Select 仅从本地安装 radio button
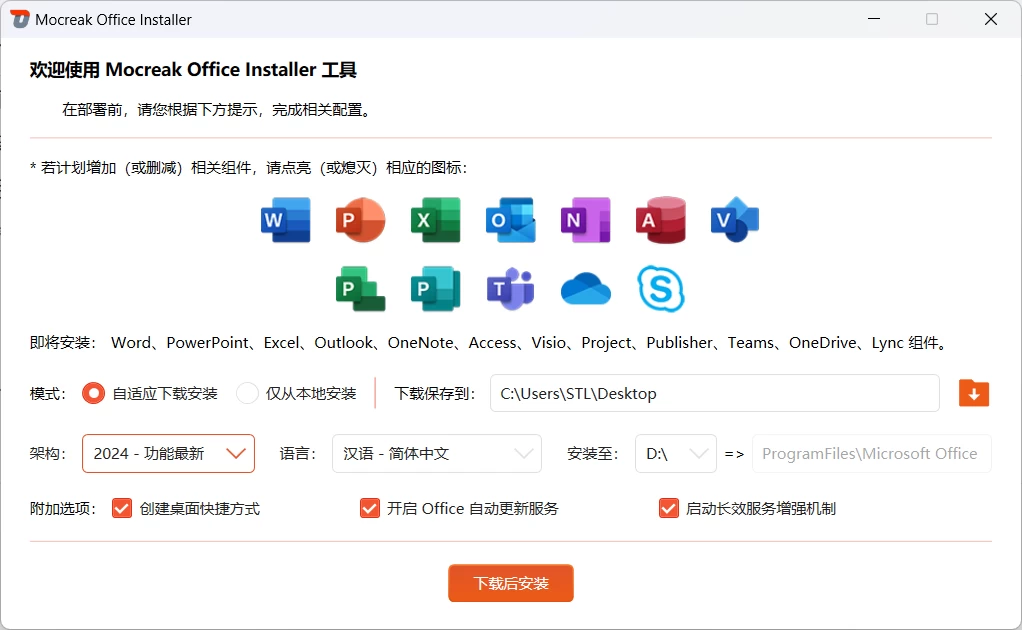Viewport: 1022px width, 630px height. (x=247, y=393)
